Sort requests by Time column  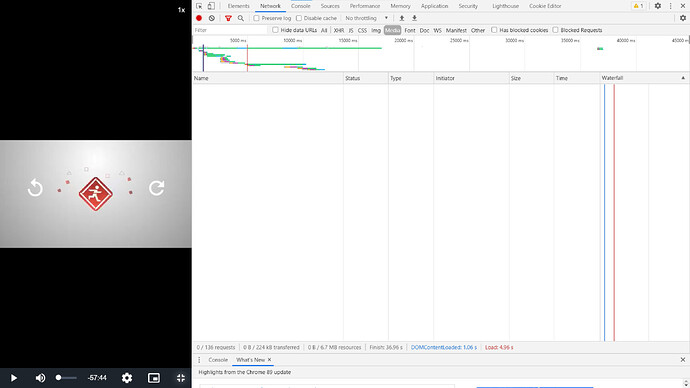(576, 78)
